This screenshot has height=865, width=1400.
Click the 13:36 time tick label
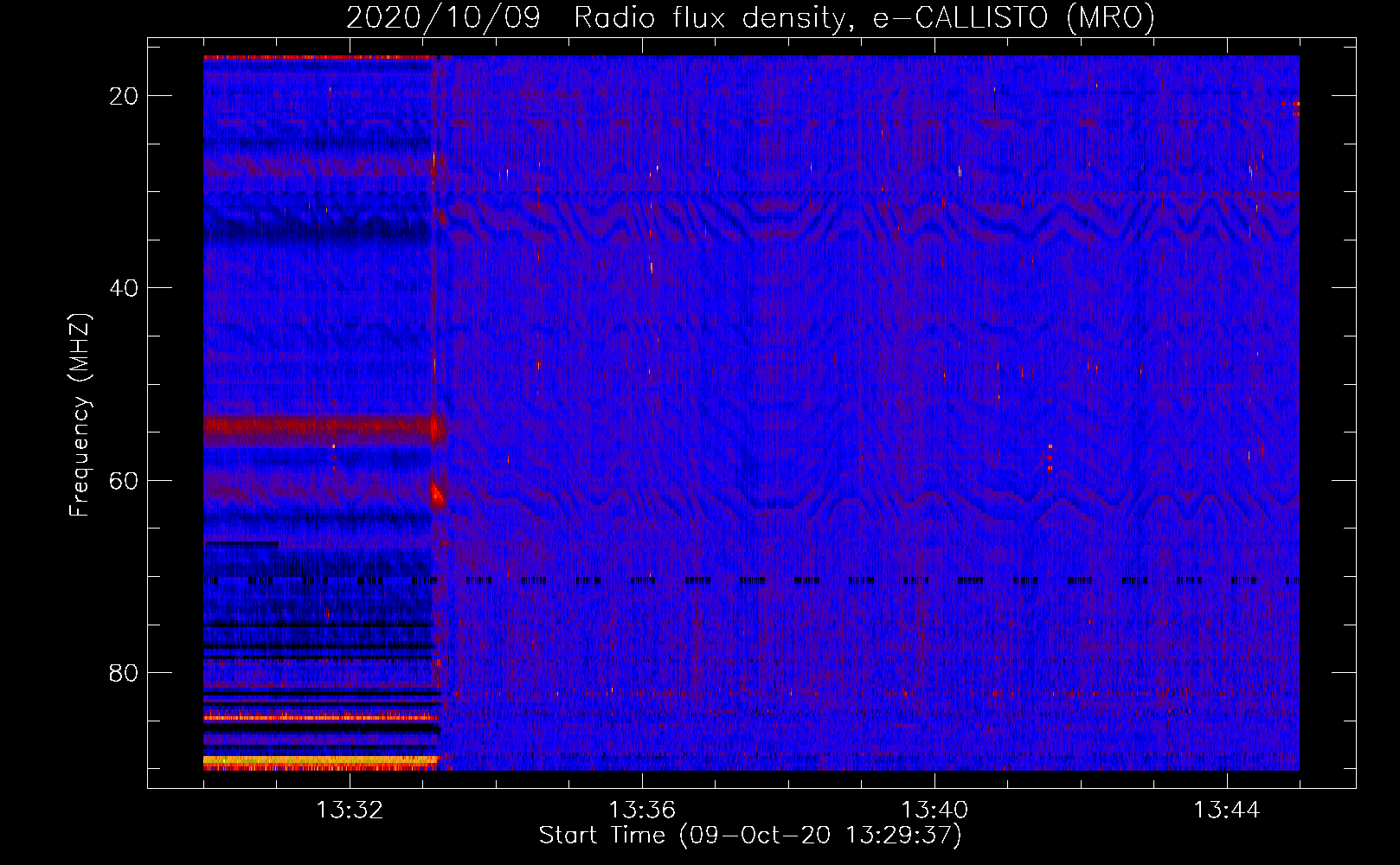coord(642,811)
